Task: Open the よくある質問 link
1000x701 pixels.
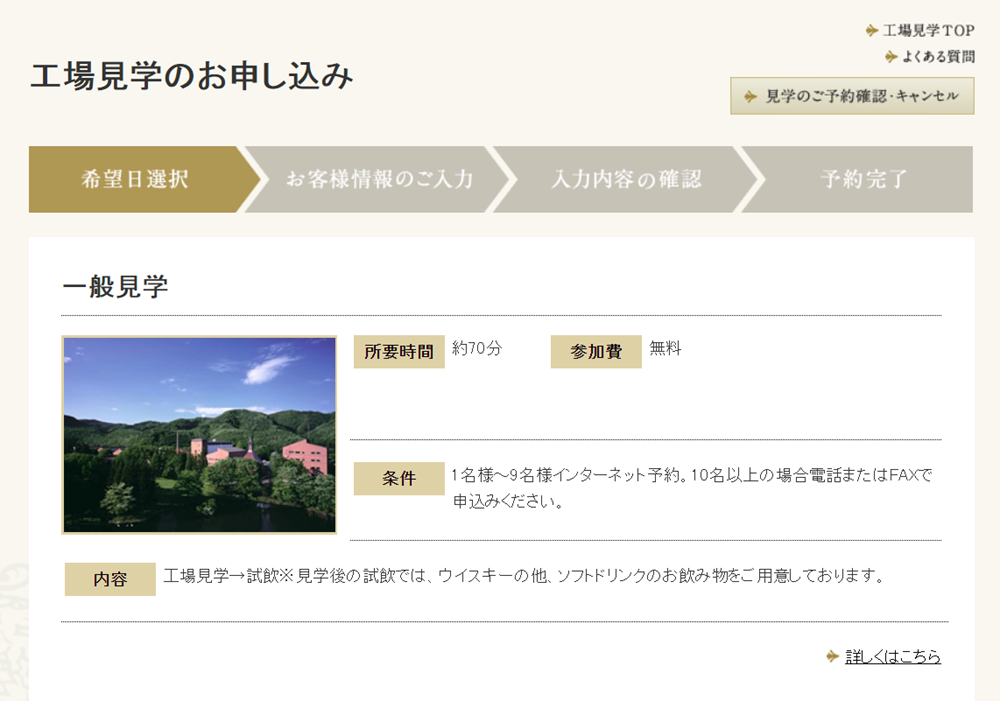Action: point(938,57)
